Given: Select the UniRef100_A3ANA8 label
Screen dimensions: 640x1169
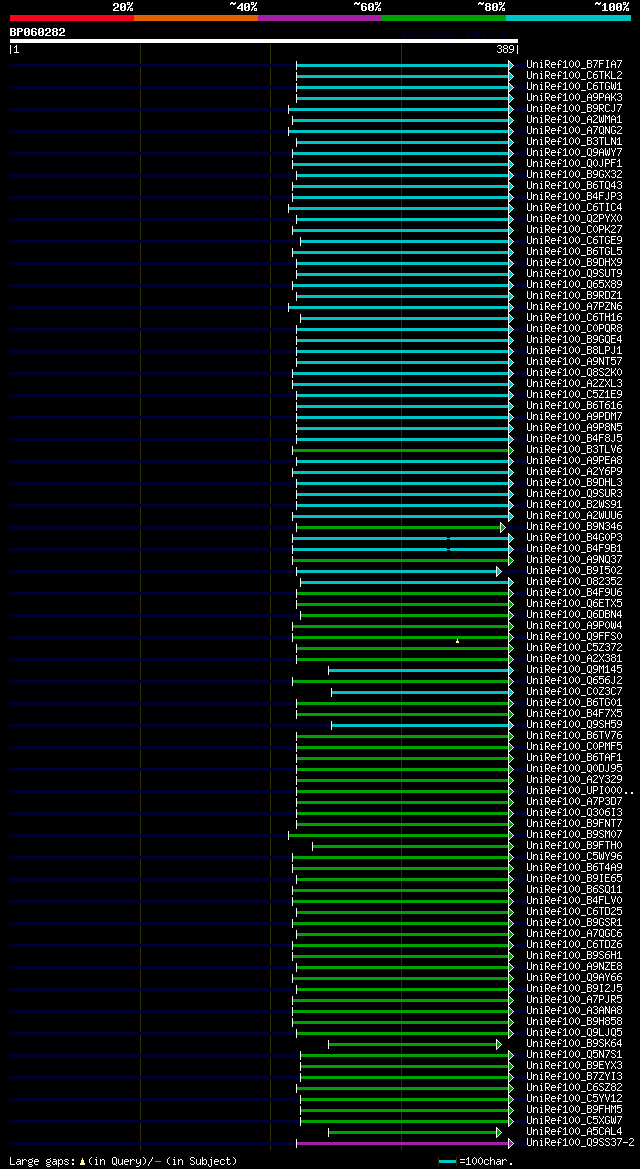Looking at the screenshot, I should [x=574, y=1010].
